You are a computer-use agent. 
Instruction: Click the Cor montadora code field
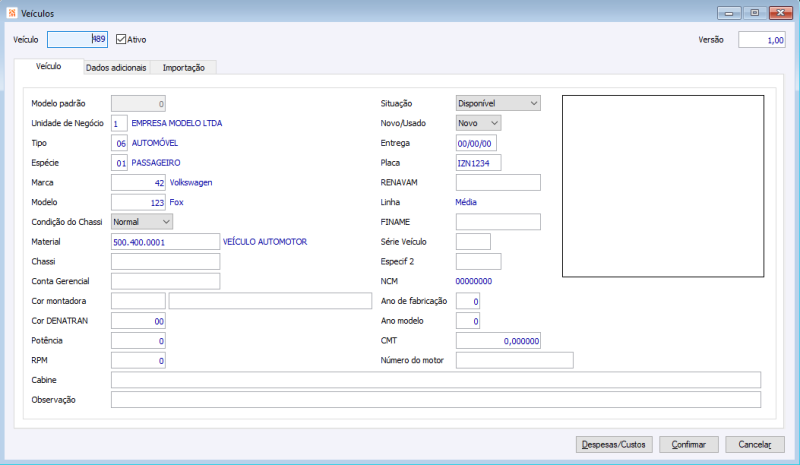click(x=138, y=301)
